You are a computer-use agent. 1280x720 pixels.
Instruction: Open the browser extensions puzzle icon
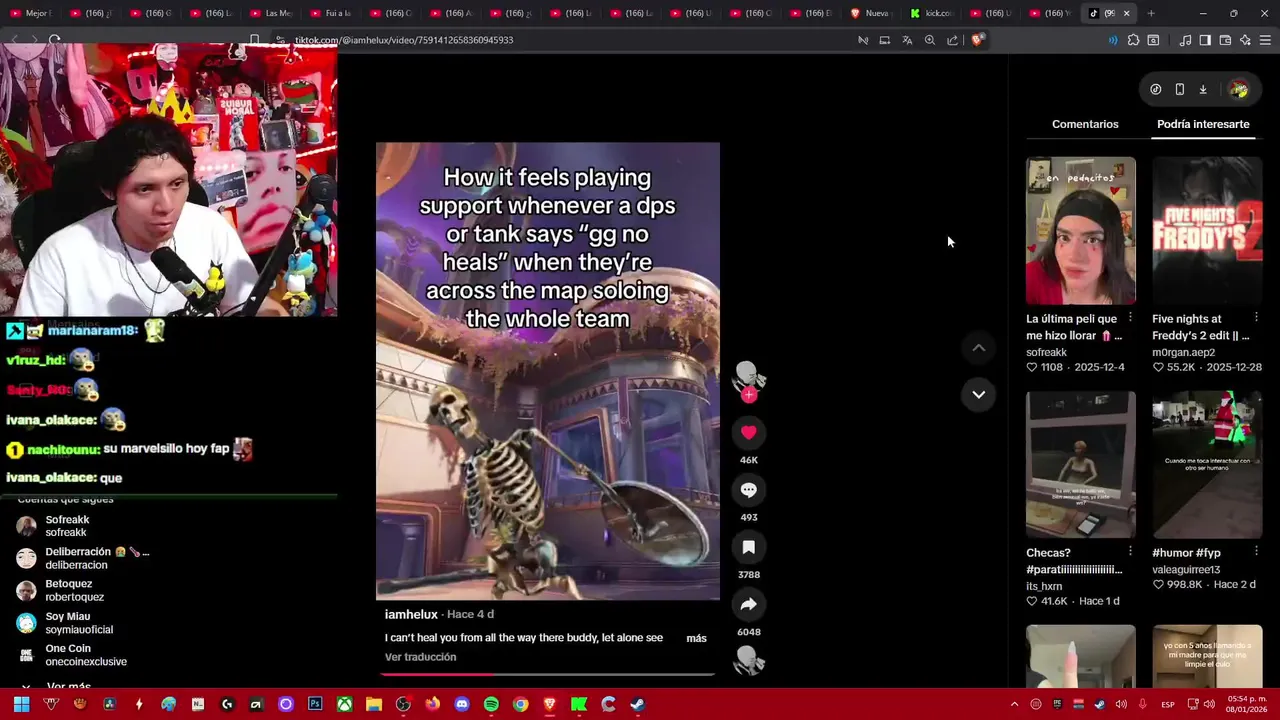[x=1133, y=40]
